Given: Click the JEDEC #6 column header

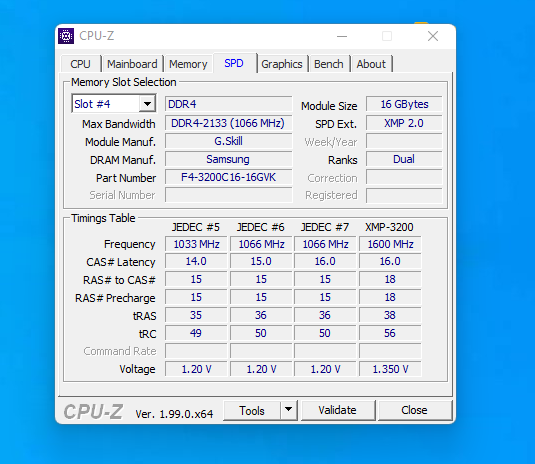Looking at the screenshot, I should [x=261, y=227].
